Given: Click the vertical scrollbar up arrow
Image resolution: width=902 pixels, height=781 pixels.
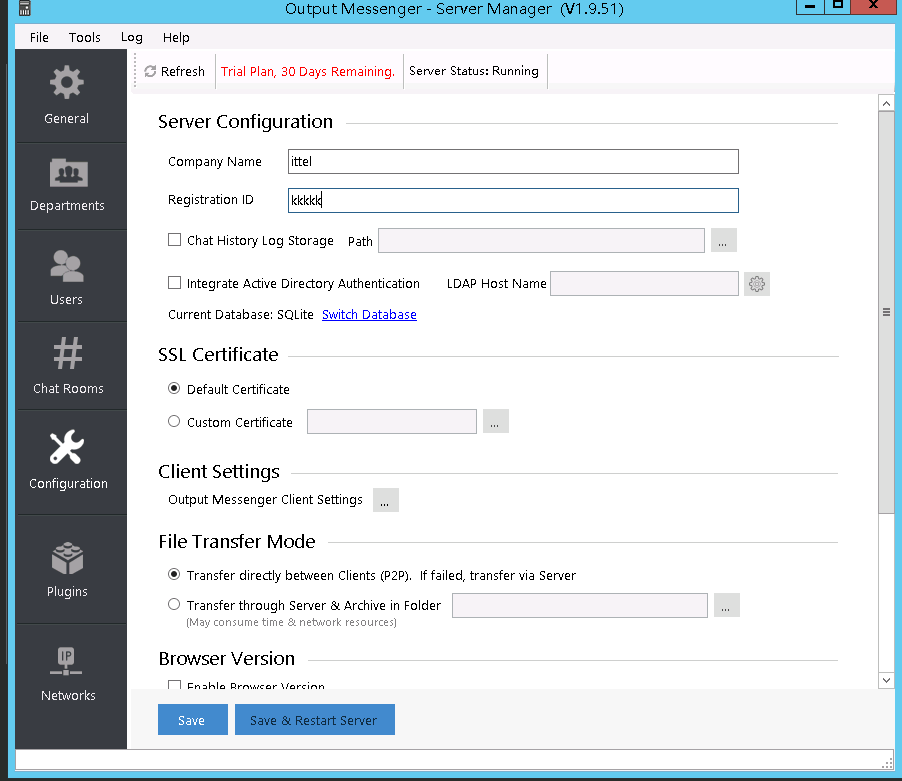Looking at the screenshot, I should (886, 104).
